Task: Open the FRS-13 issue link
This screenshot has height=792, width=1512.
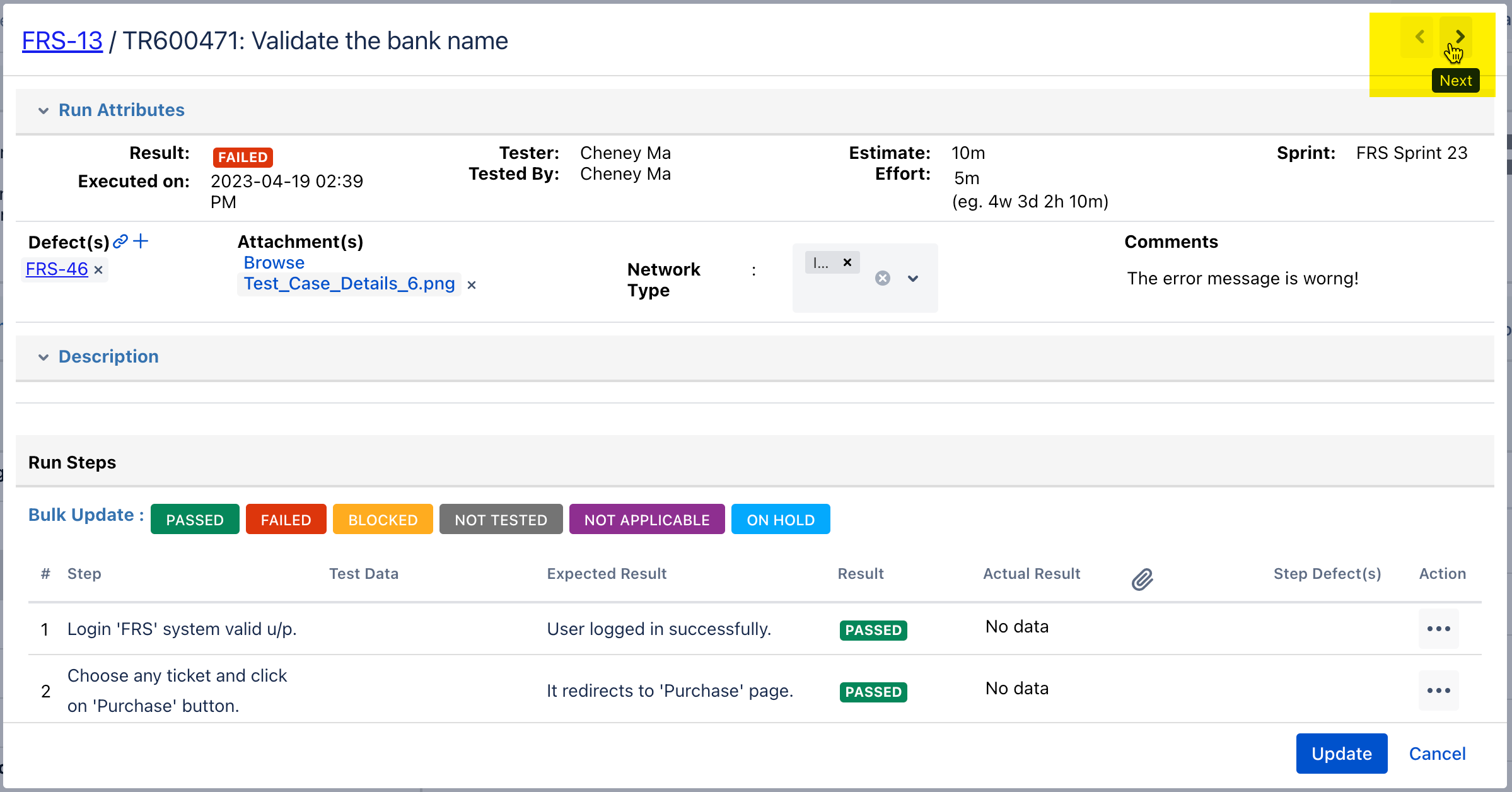Action: pyautogui.click(x=62, y=41)
